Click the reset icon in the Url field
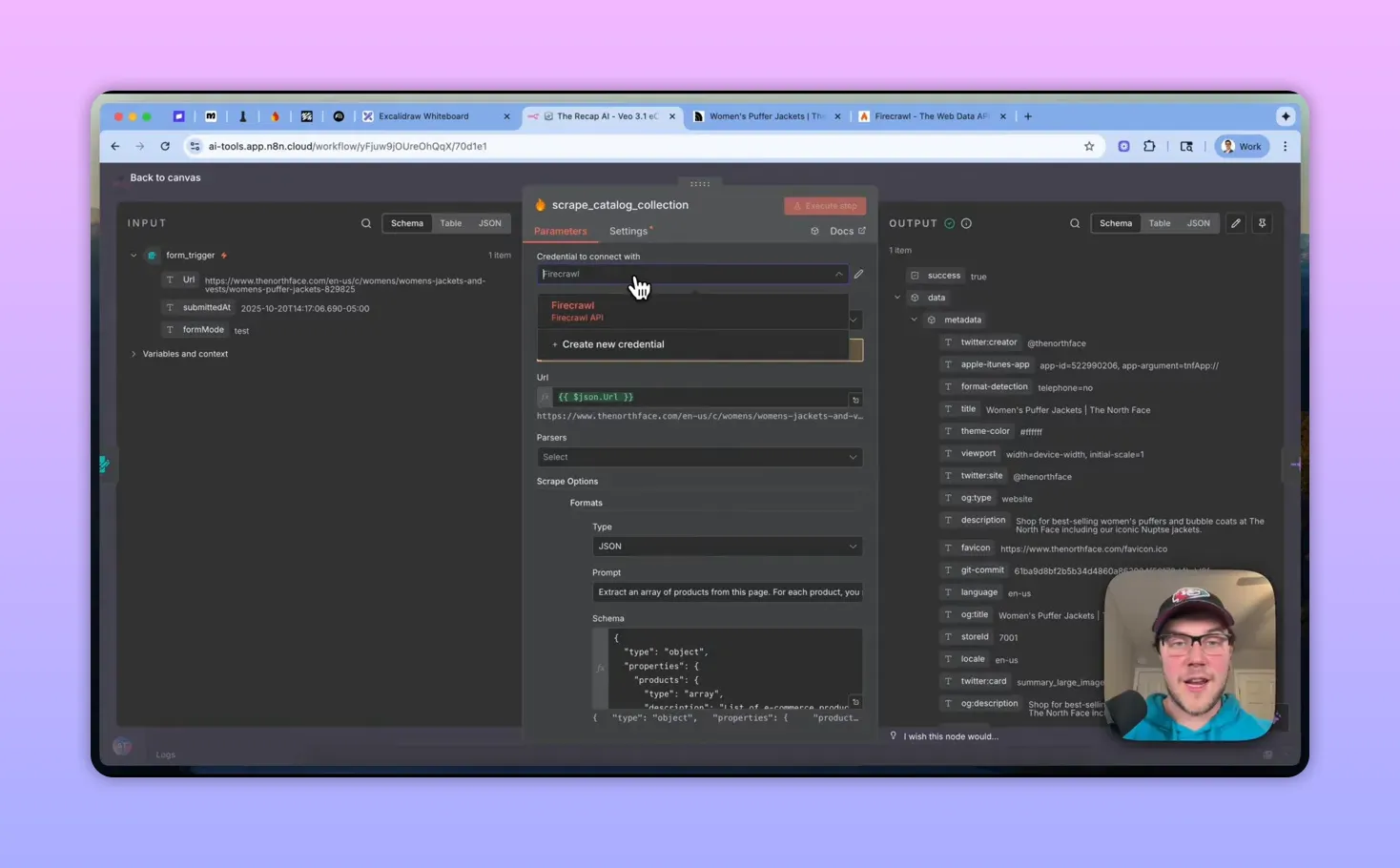Screen dimensions: 1400x868 tap(855, 400)
